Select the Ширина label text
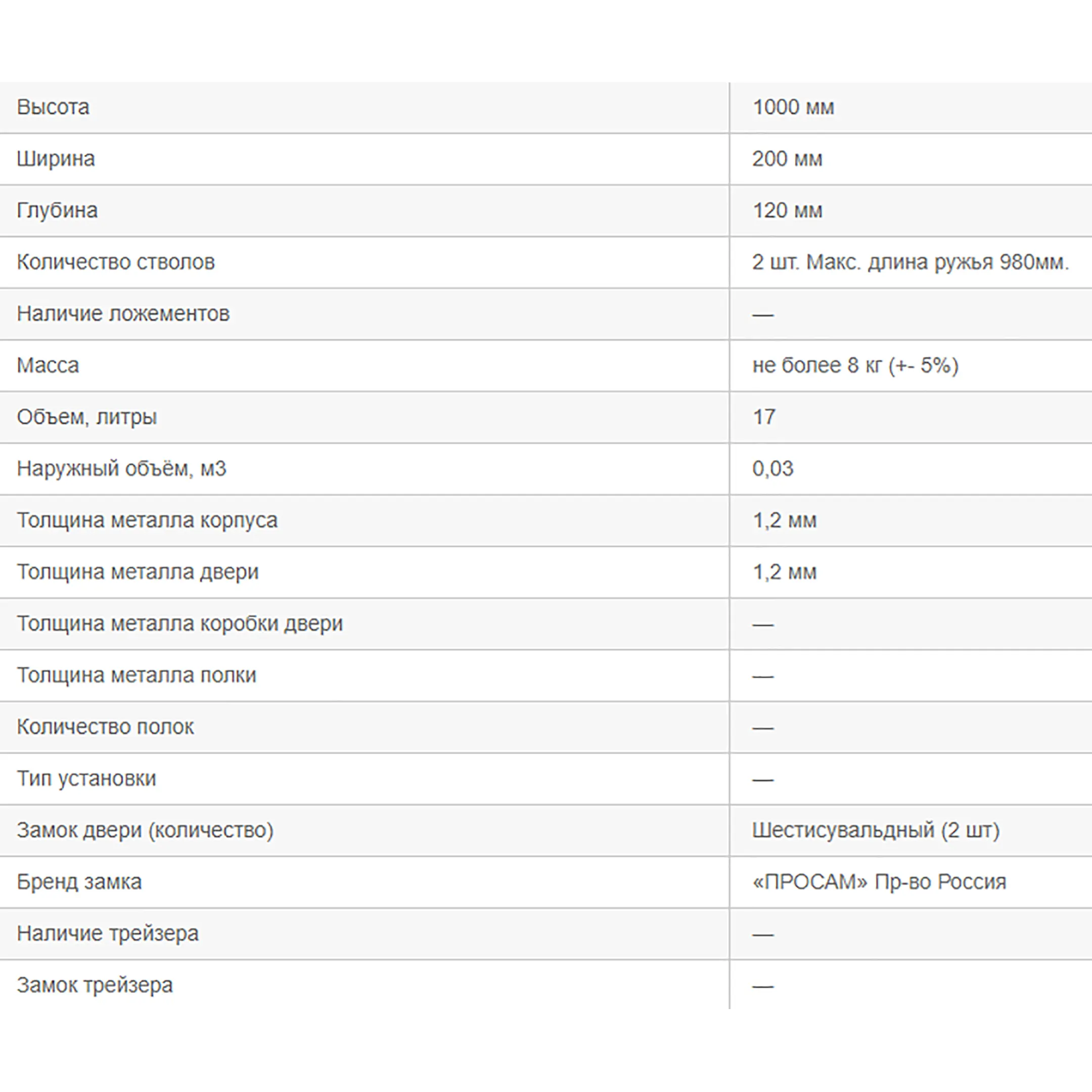 click(x=56, y=159)
